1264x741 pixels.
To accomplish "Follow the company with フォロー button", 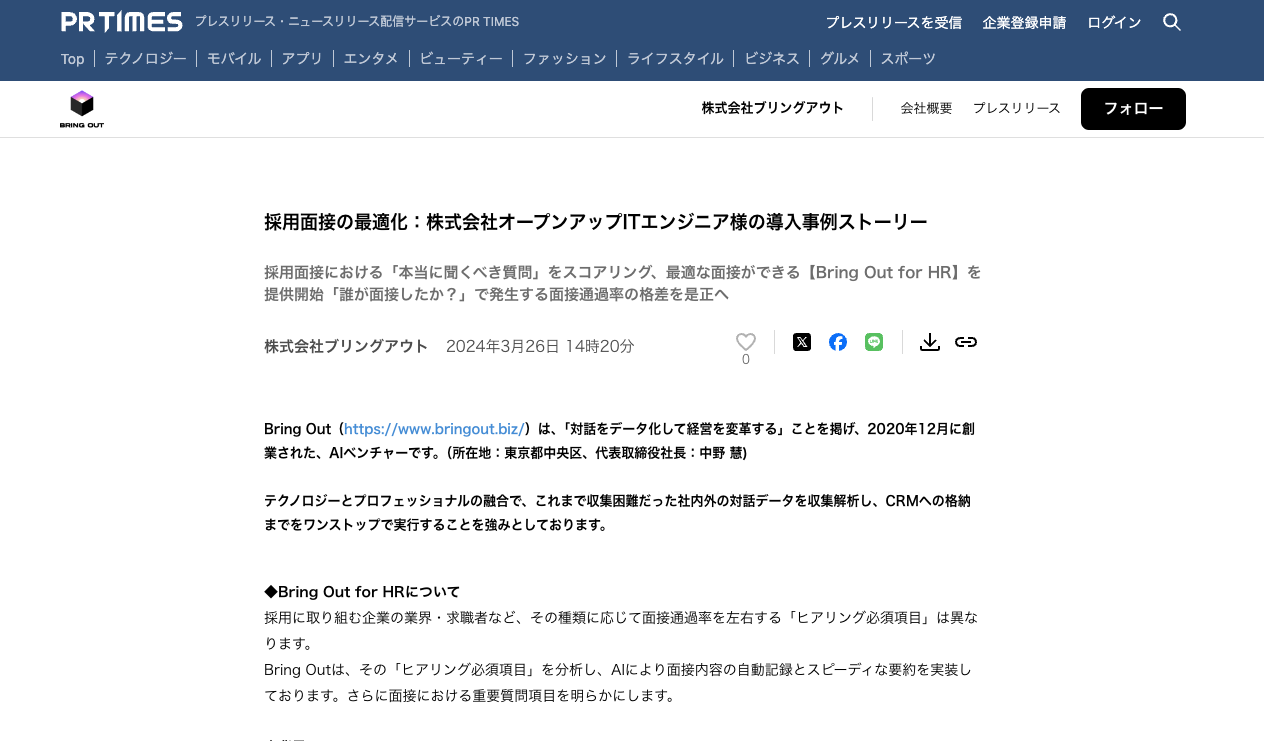I will [1133, 109].
